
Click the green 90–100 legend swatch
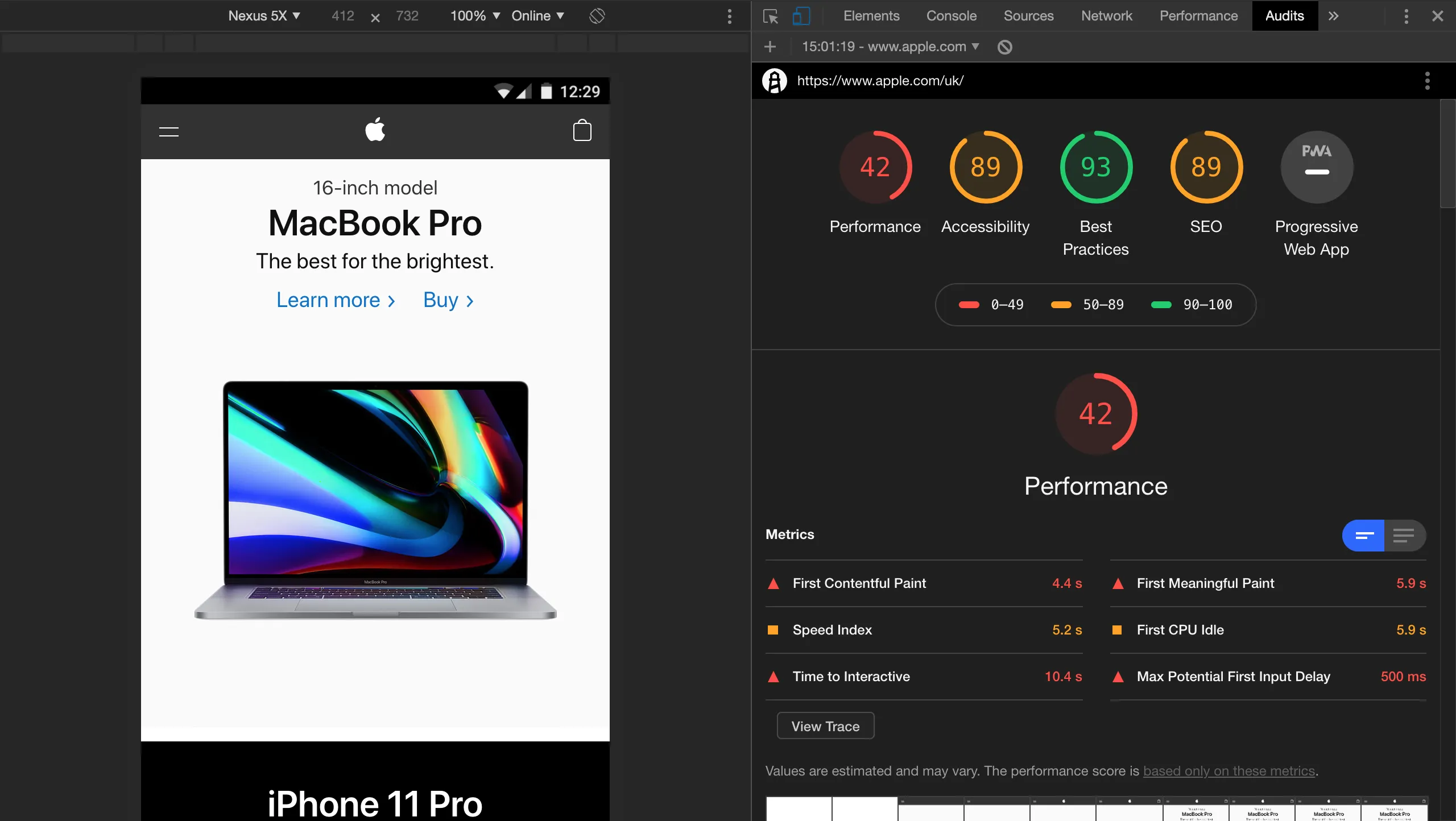point(1161,305)
